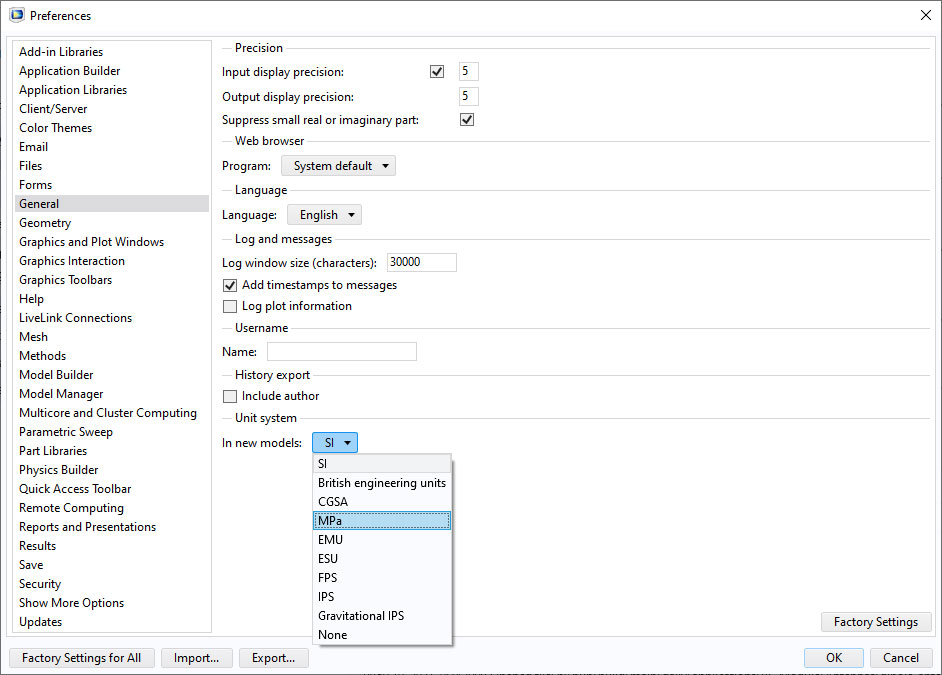Screen dimensions: 942x675
Task: Expand the Language dropdown
Action: click(324, 215)
